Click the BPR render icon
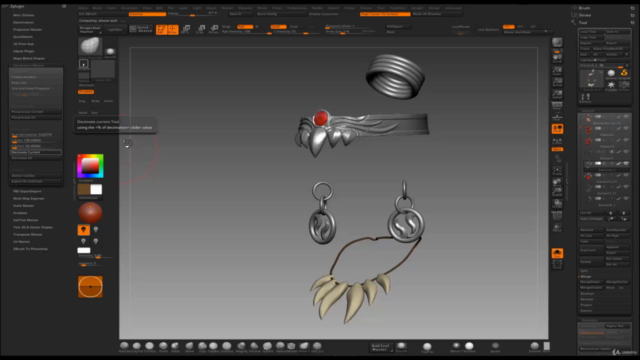 tap(557, 42)
